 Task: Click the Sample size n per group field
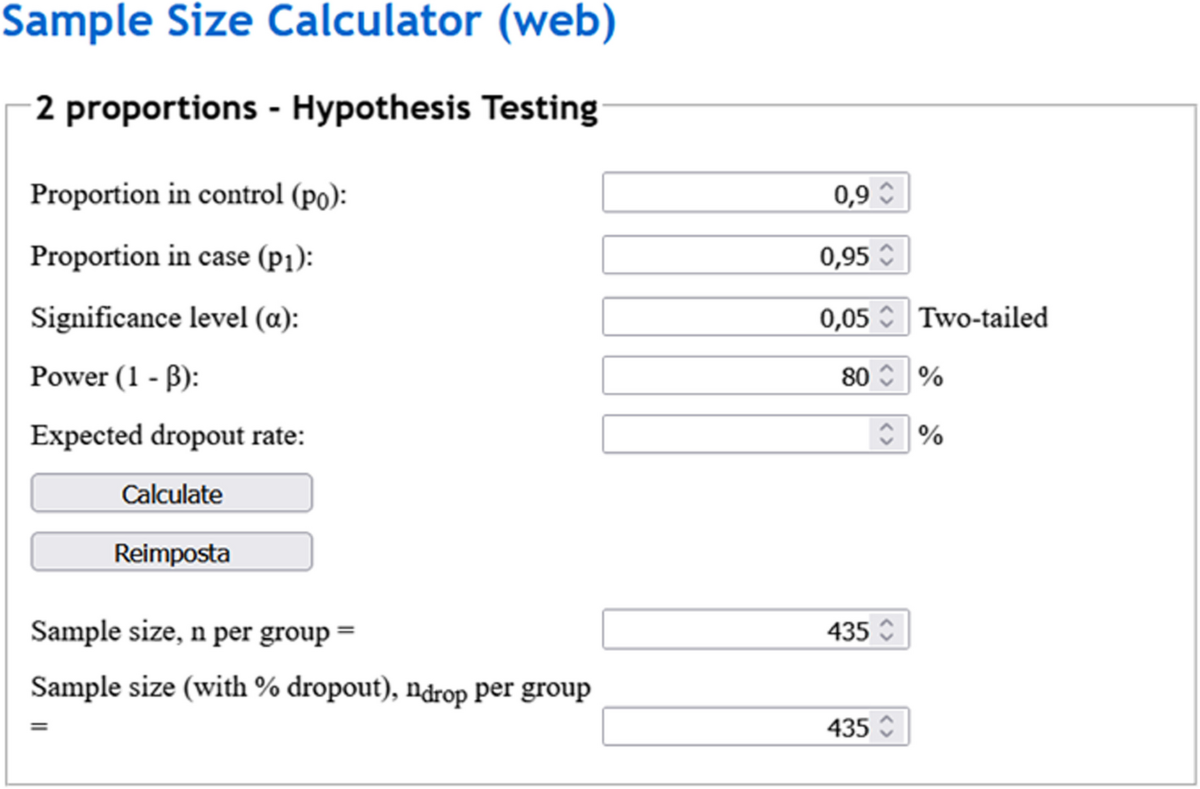[x=735, y=632]
